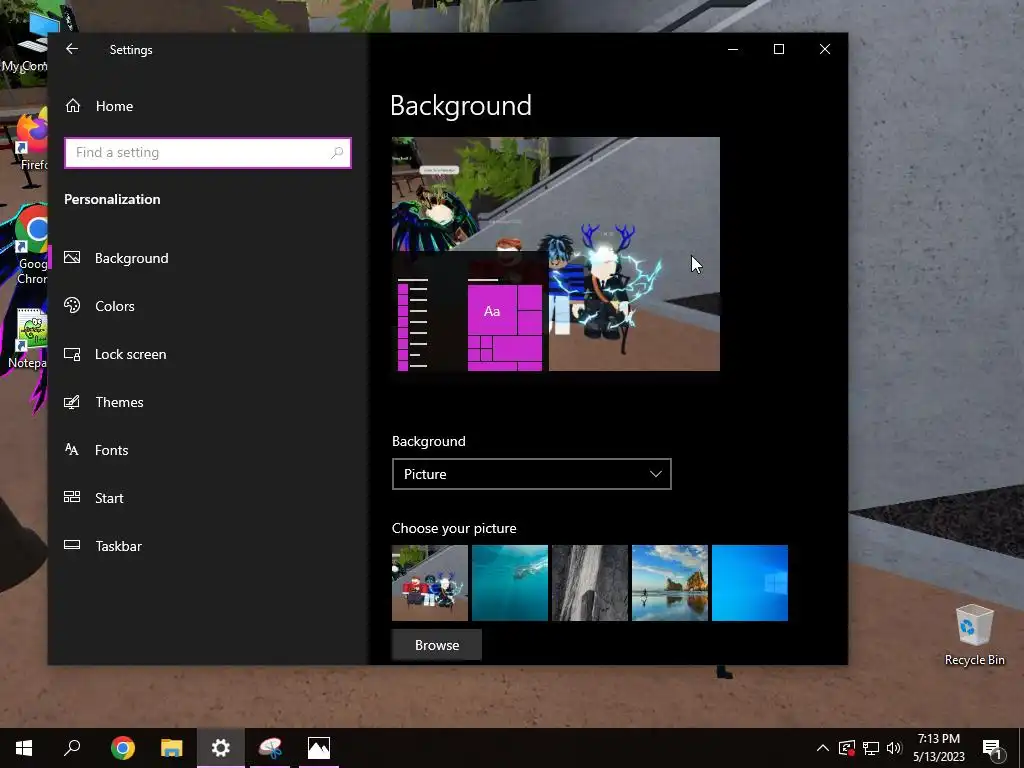This screenshot has width=1024, height=768.
Task: Open the Start settings page
Action: 208,498
